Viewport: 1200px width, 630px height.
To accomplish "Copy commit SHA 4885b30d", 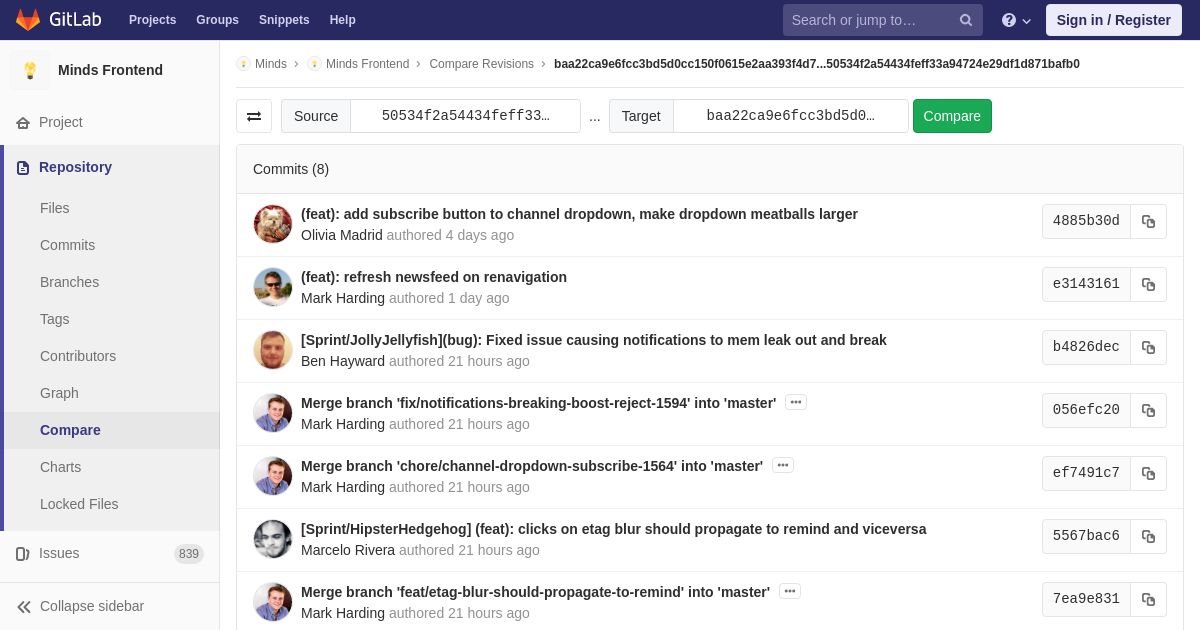I will pos(1148,221).
